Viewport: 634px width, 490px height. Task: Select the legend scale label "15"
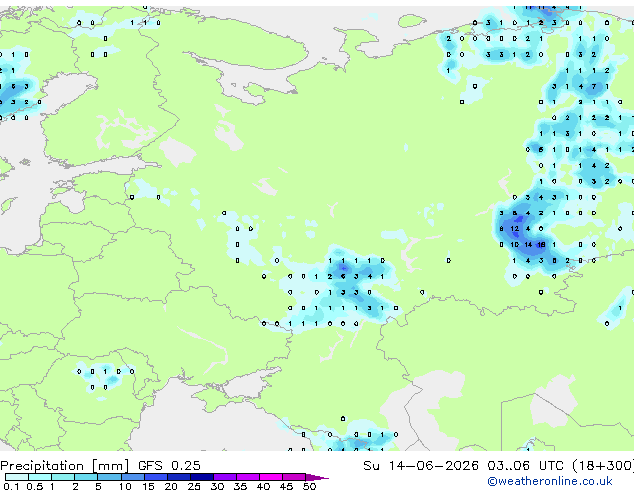(x=148, y=486)
